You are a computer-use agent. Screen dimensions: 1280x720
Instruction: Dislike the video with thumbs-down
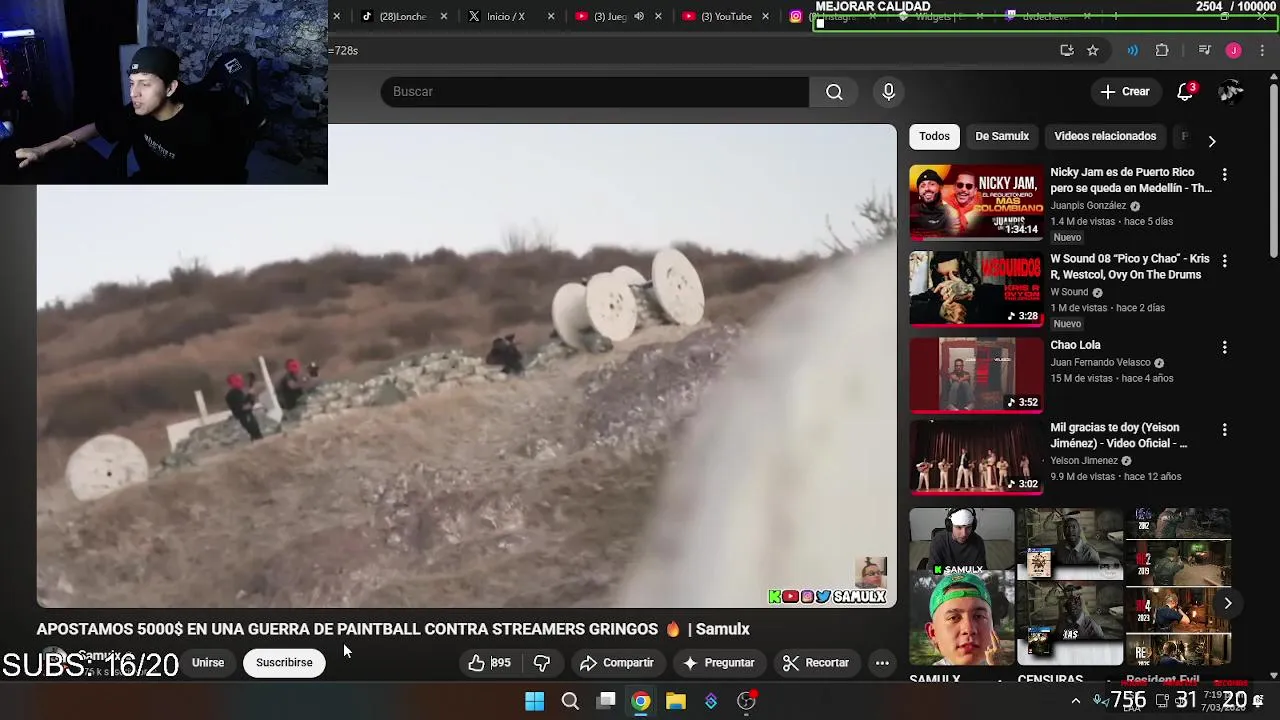tap(542, 663)
